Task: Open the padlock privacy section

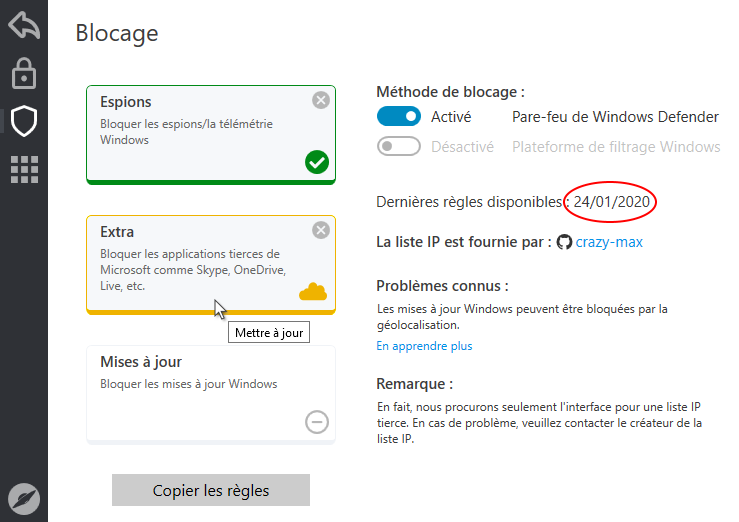Action: point(23,73)
